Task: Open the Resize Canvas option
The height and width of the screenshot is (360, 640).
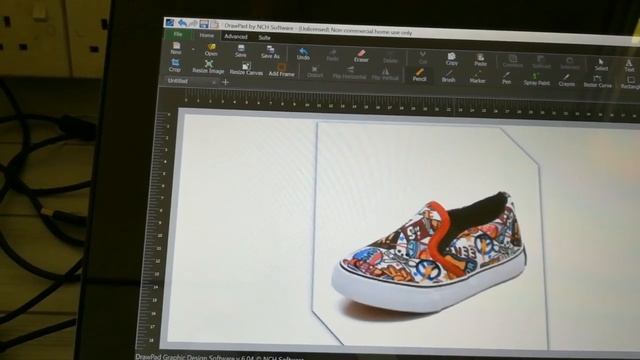Action: (x=246, y=68)
